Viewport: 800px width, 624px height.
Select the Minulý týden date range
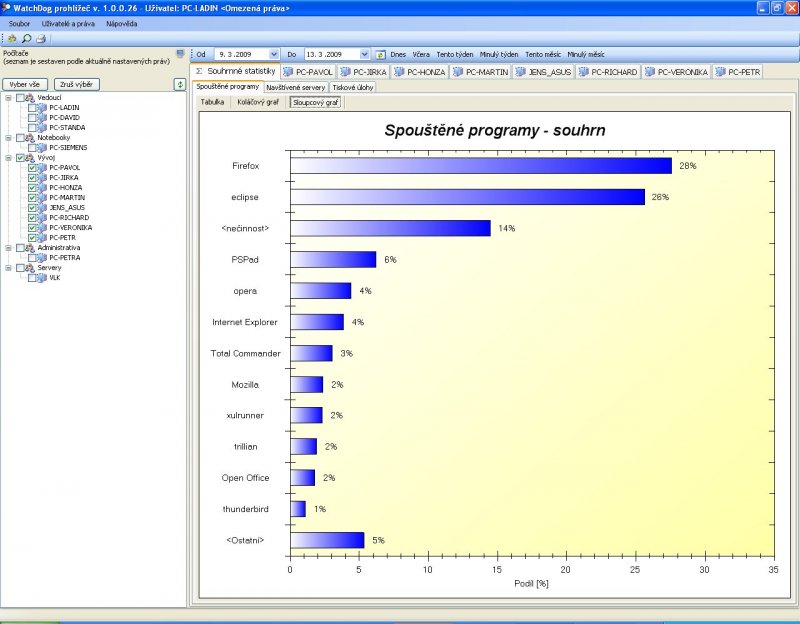click(499, 55)
